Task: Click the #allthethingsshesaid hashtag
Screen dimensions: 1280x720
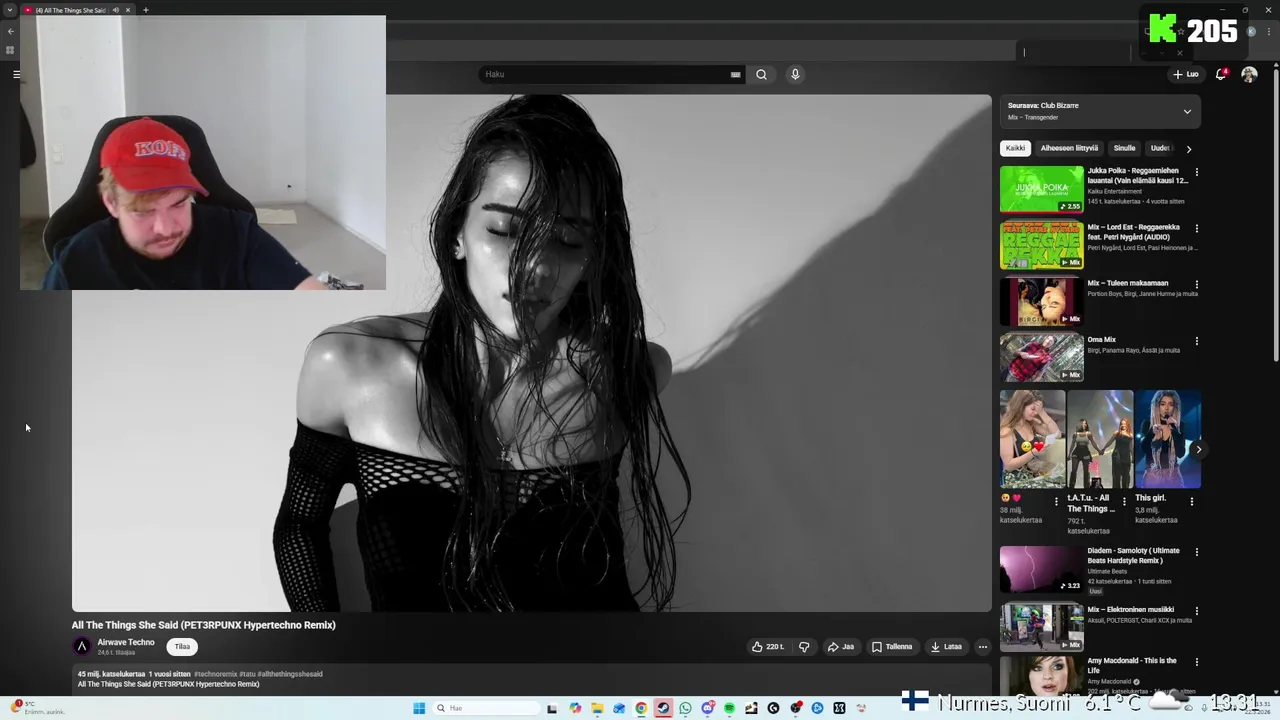Action: pyautogui.click(x=290, y=674)
